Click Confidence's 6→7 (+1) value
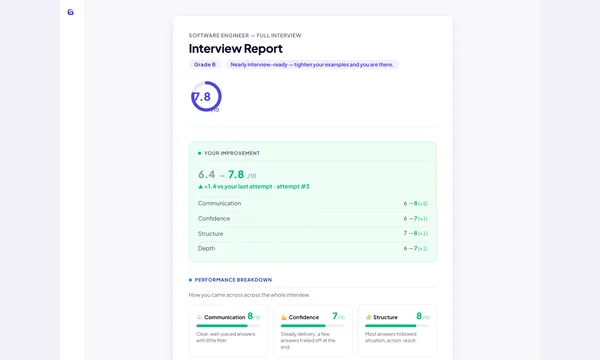The width and height of the screenshot is (600, 360). 416,218
